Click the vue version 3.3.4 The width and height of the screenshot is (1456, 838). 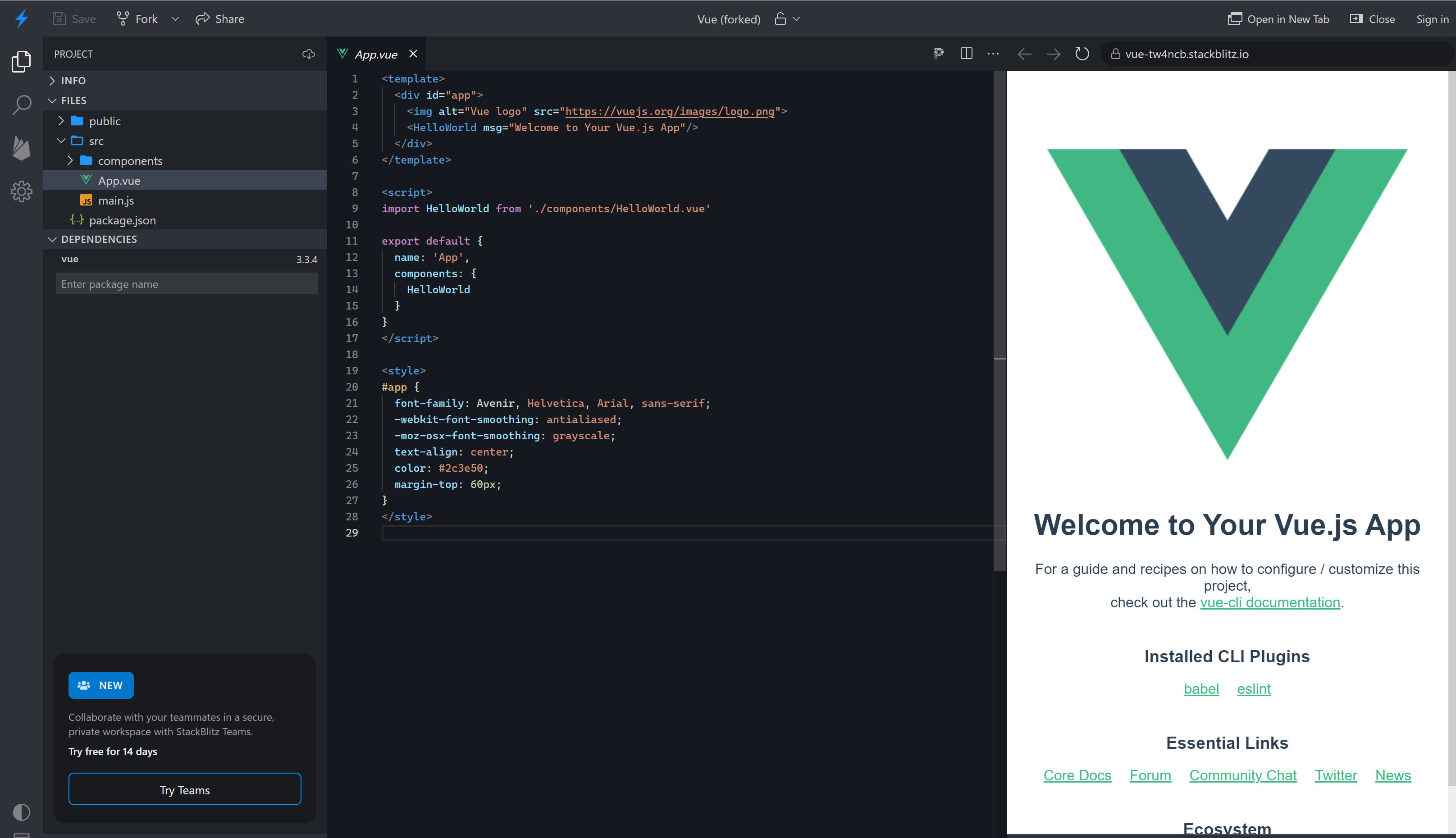[307, 260]
